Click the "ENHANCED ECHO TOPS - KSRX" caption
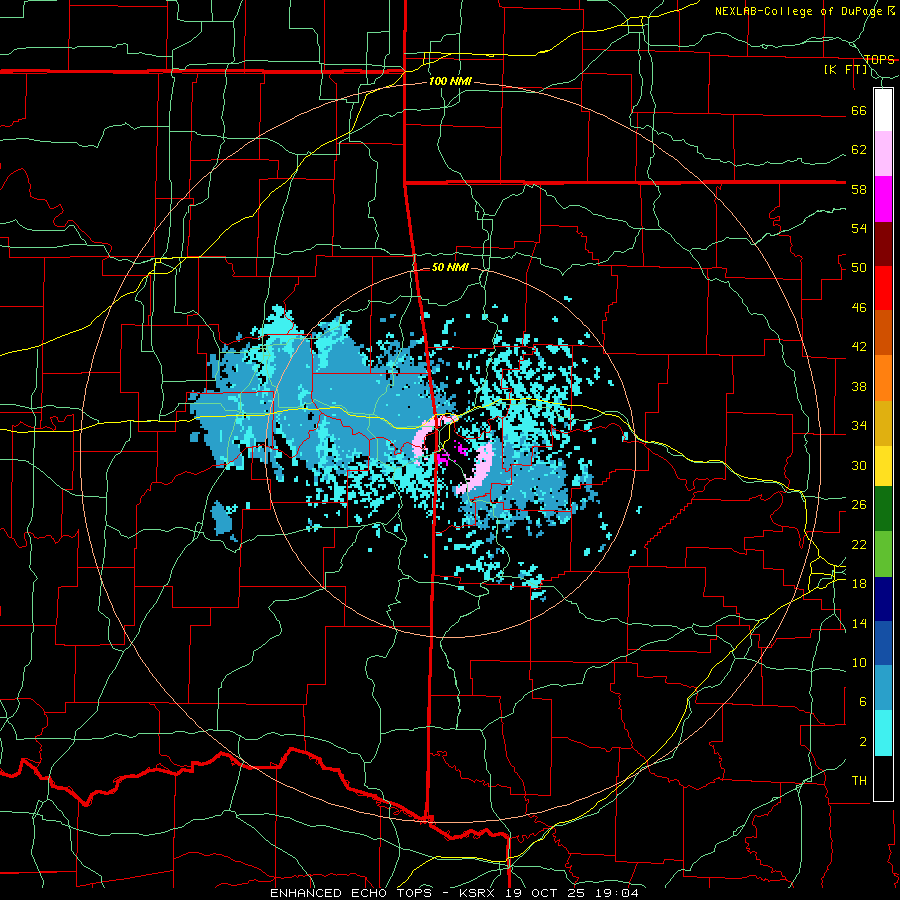Screen dimensions: 900x900 pyautogui.click(x=384, y=893)
